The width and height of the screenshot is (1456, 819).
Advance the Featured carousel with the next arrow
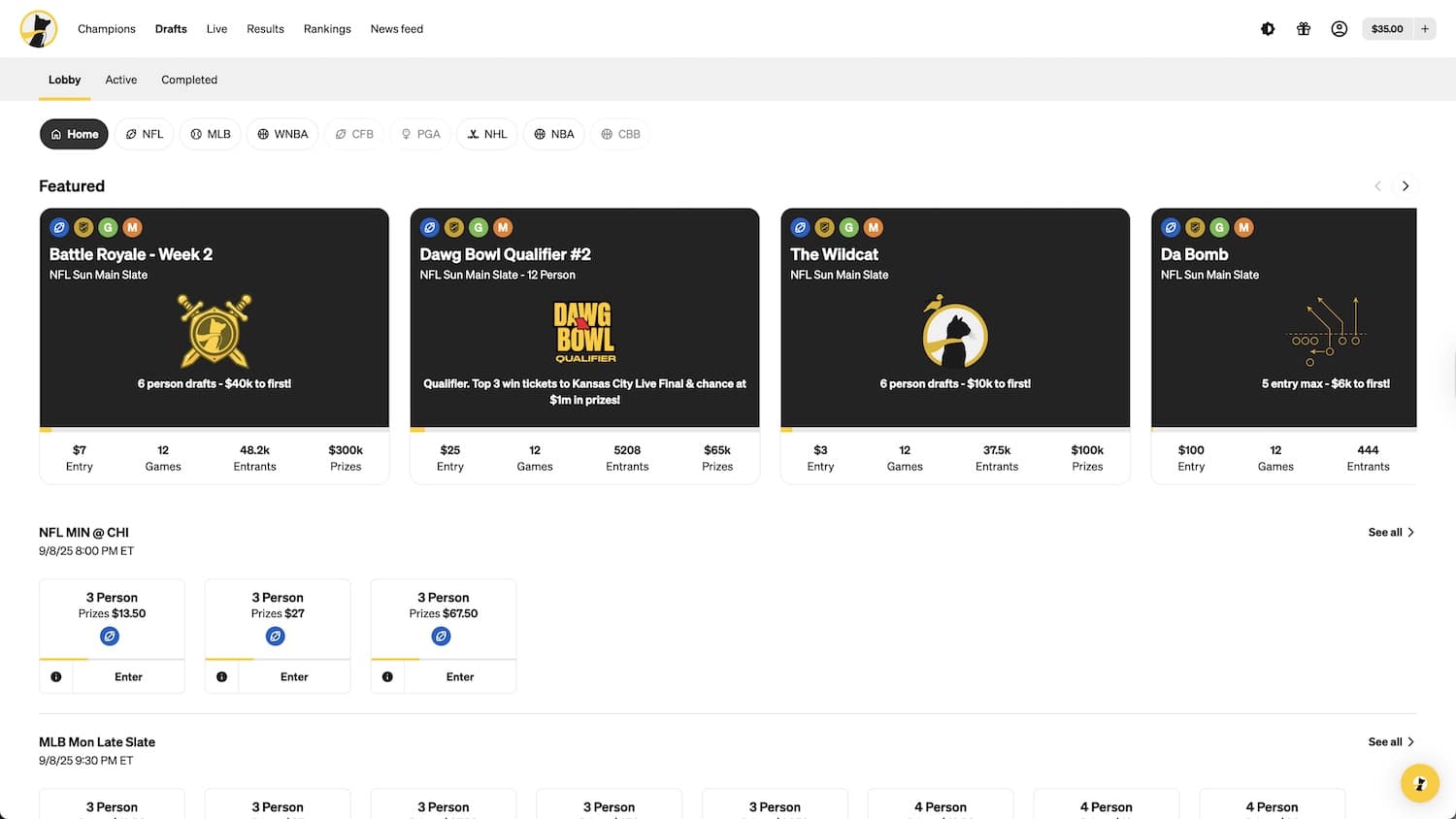point(1405,186)
